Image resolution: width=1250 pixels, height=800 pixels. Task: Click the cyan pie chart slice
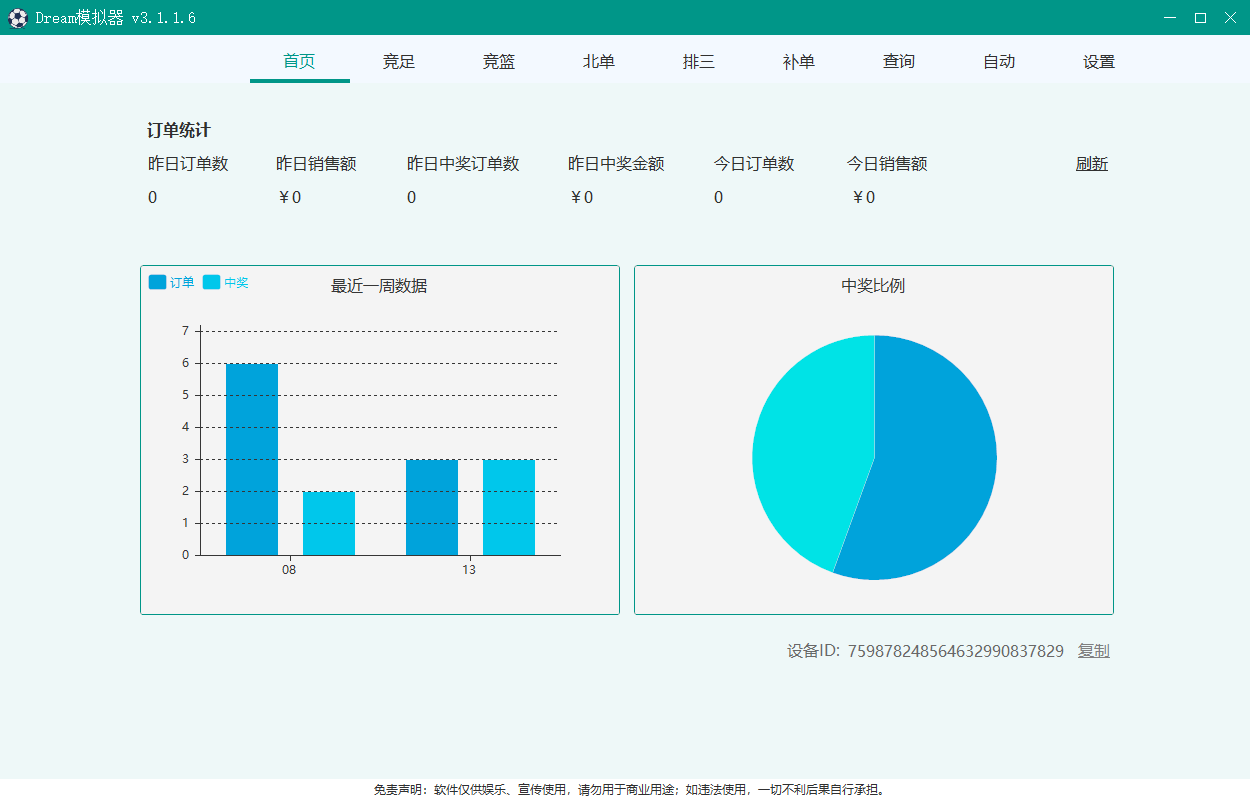click(810, 440)
